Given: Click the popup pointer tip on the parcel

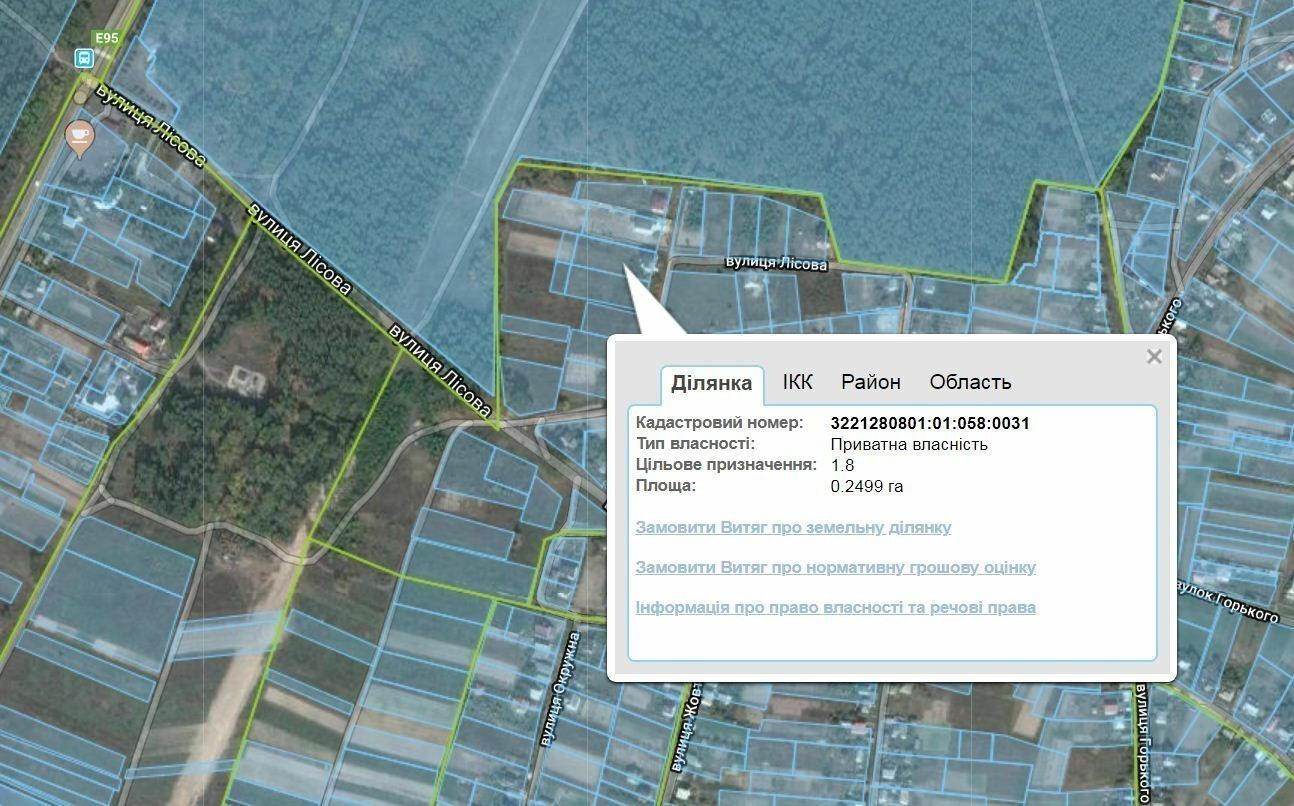Looking at the screenshot, I should pyautogui.click(x=626, y=266).
